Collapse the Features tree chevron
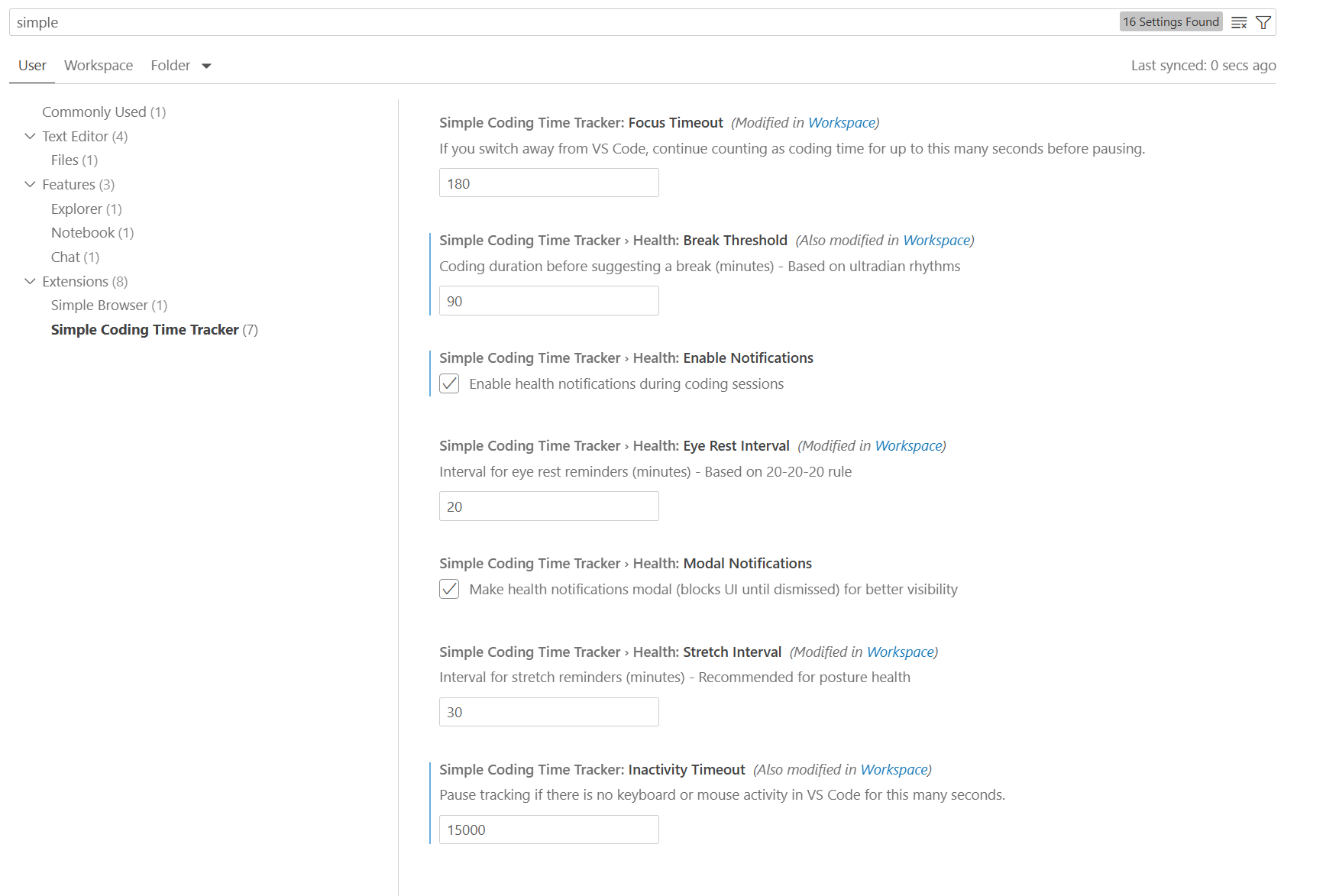1339x896 pixels. tap(30, 184)
